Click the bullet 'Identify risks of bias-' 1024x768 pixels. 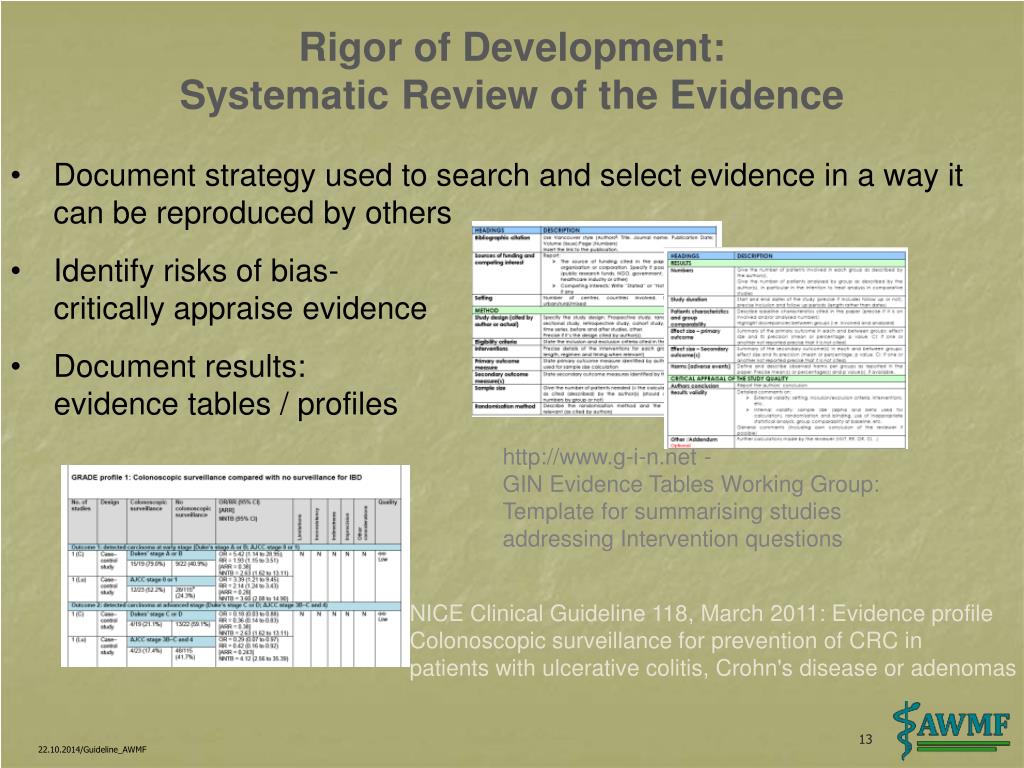tap(196, 271)
